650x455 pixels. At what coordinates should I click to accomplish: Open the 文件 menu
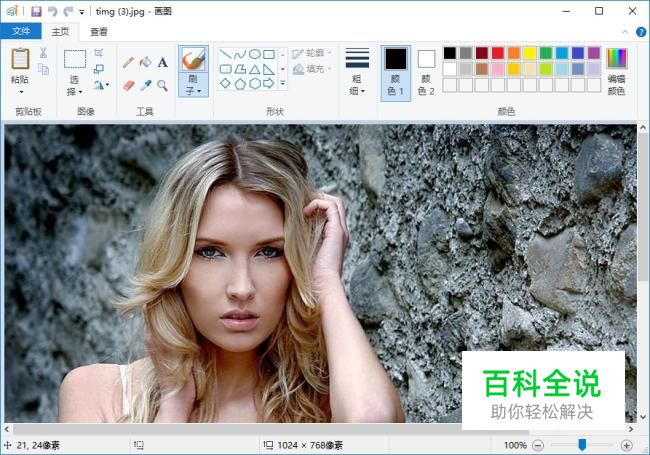tap(21, 32)
